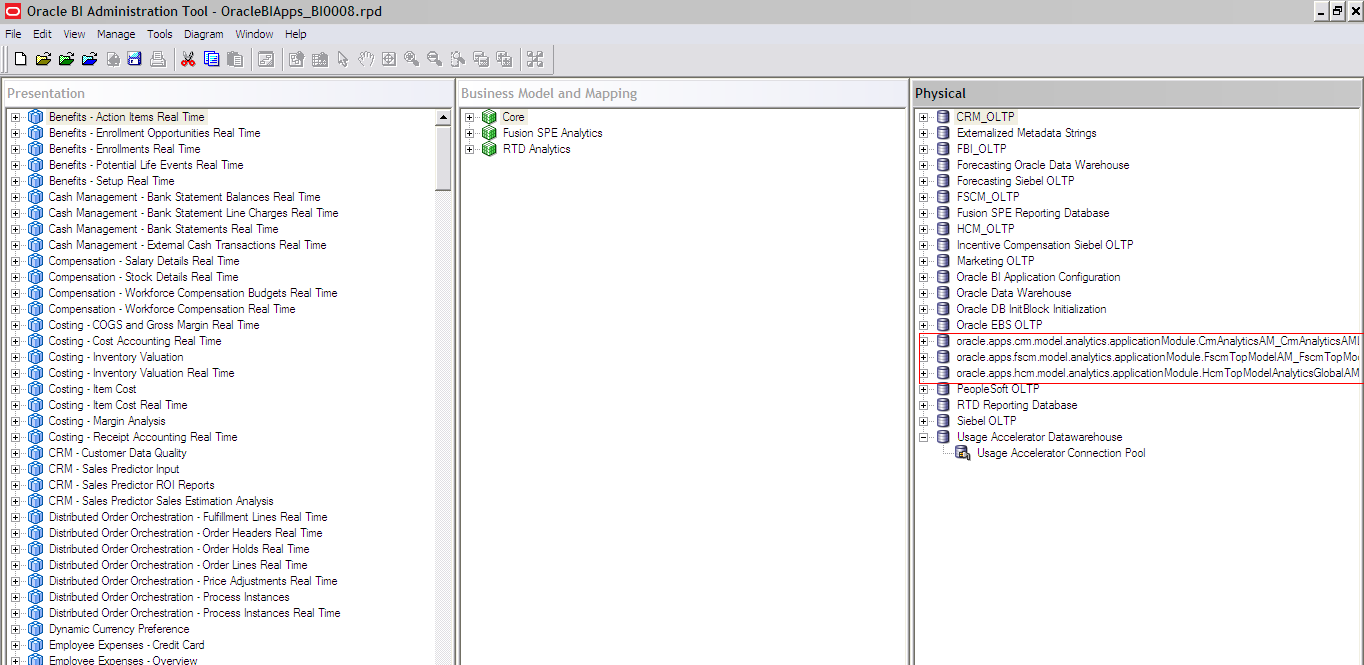
Task: Click the Print icon on the toolbar
Action: 157,59
